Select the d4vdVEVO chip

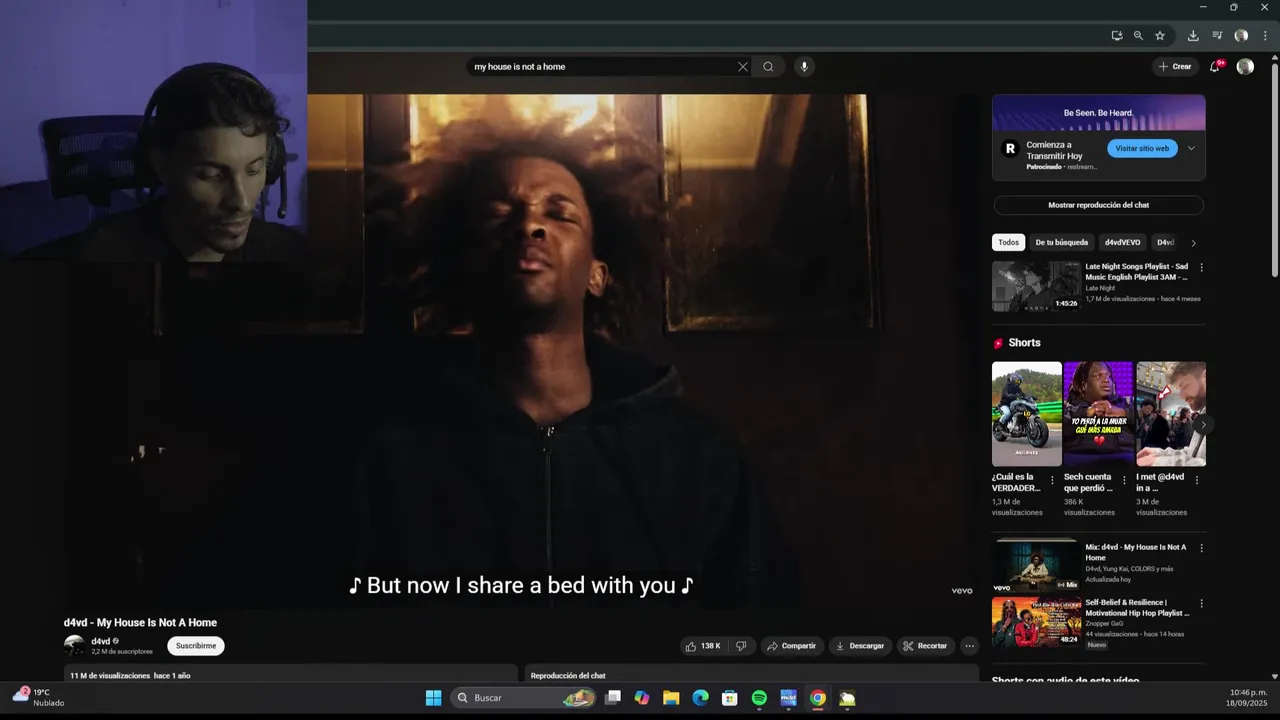1122,242
